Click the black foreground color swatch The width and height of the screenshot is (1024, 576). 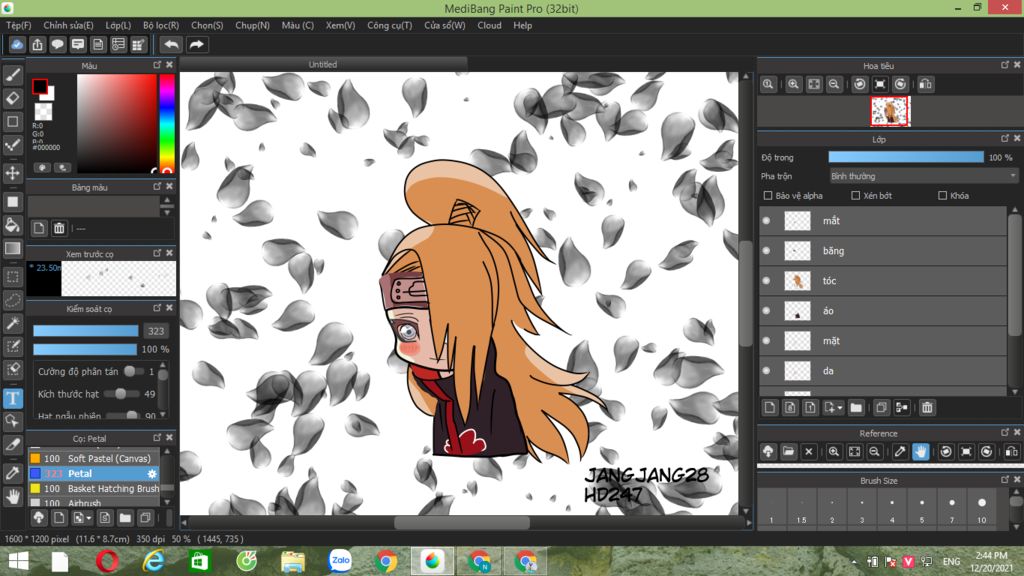40,86
